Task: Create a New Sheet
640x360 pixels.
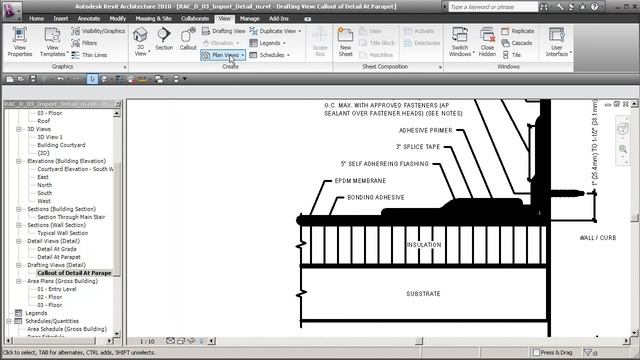Action: (x=345, y=42)
